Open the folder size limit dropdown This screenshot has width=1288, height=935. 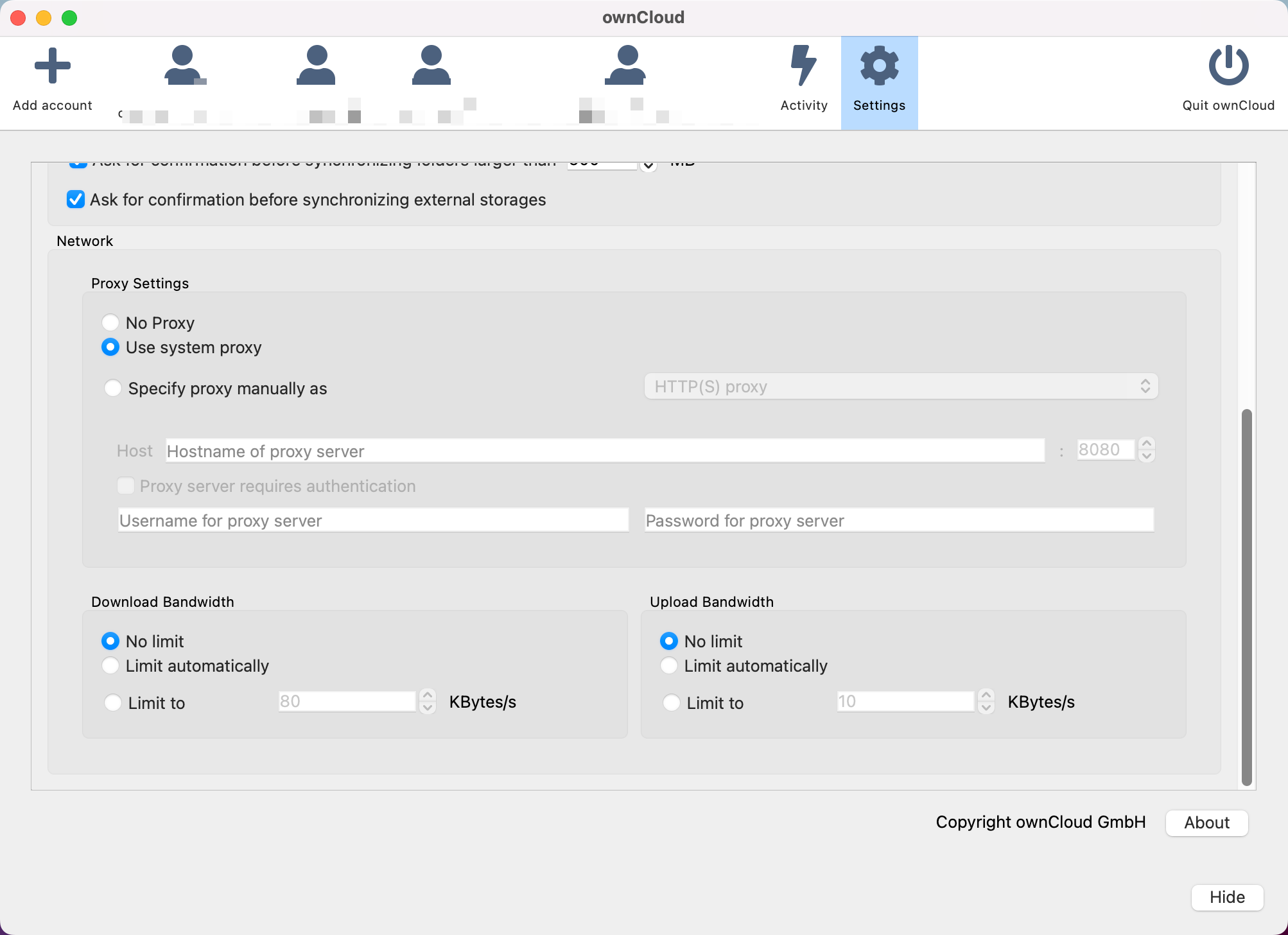click(x=648, y=165)
